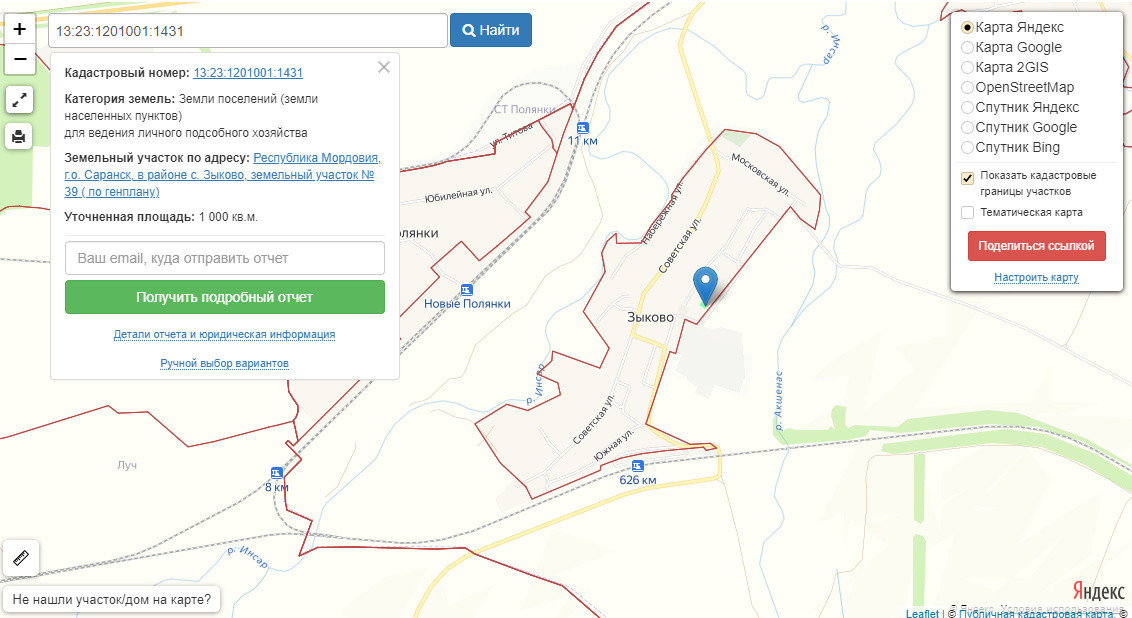Click the Зыково village label
The image size is (1132, 618).
tap(650, 318)
